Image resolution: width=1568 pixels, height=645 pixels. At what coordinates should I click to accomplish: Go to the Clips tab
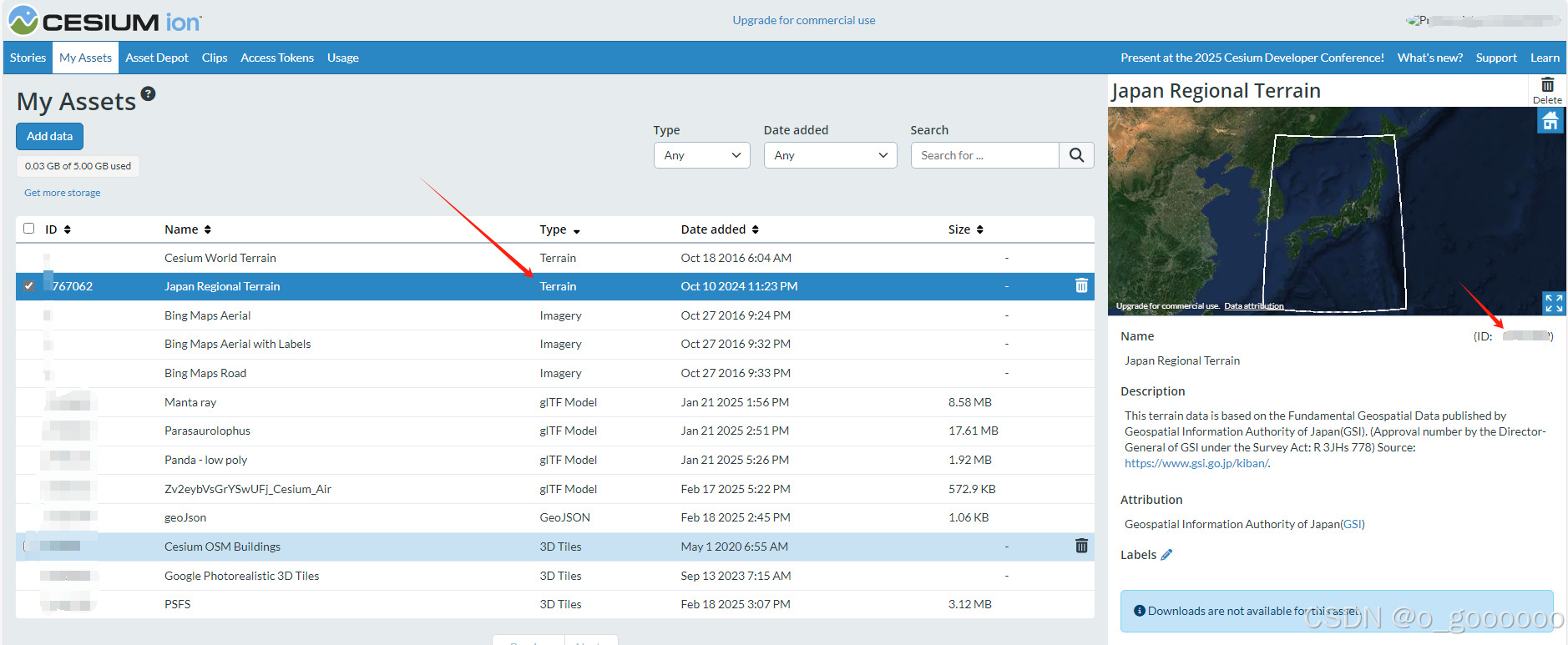(x=215, y=58)
